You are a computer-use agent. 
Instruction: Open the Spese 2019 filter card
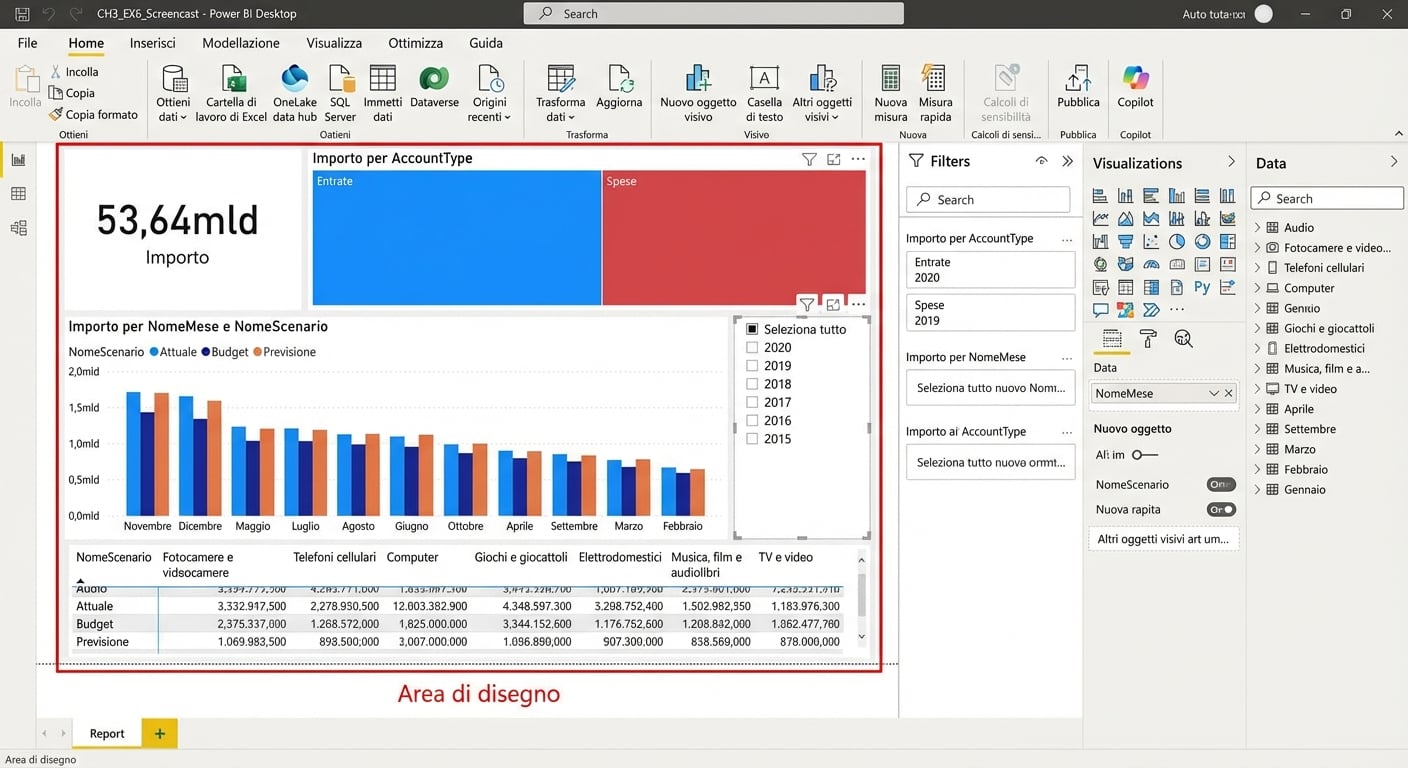tap(990, 313)
